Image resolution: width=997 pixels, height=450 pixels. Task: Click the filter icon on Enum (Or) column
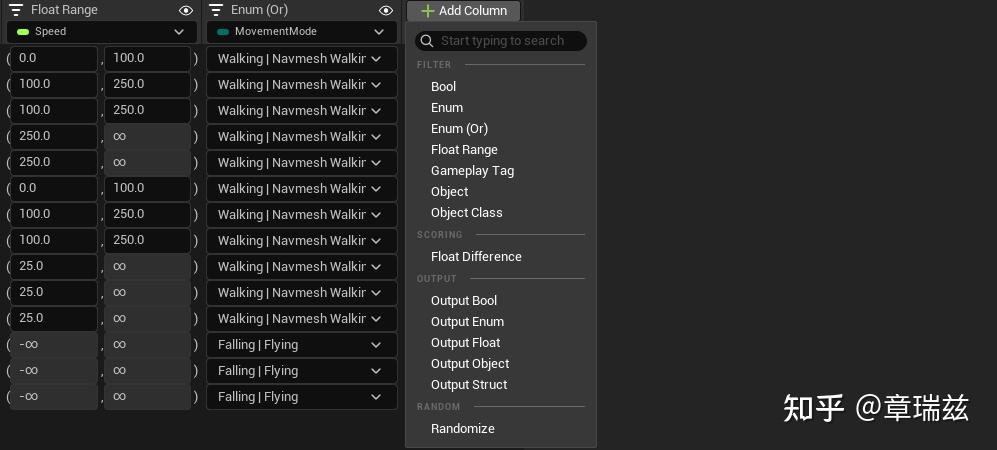216,10
